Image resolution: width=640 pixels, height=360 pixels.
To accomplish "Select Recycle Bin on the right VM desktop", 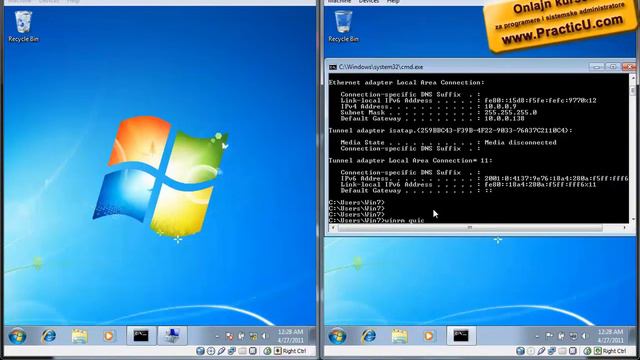I will point(343,27).
